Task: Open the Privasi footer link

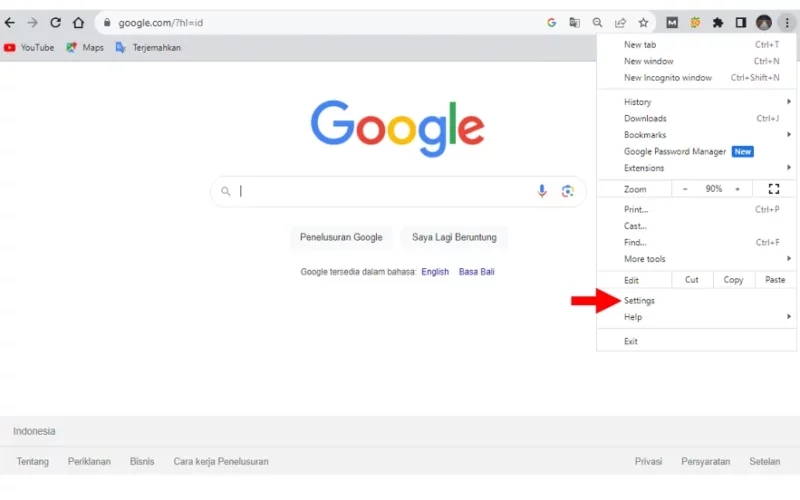Action: [x=648, y=461]
